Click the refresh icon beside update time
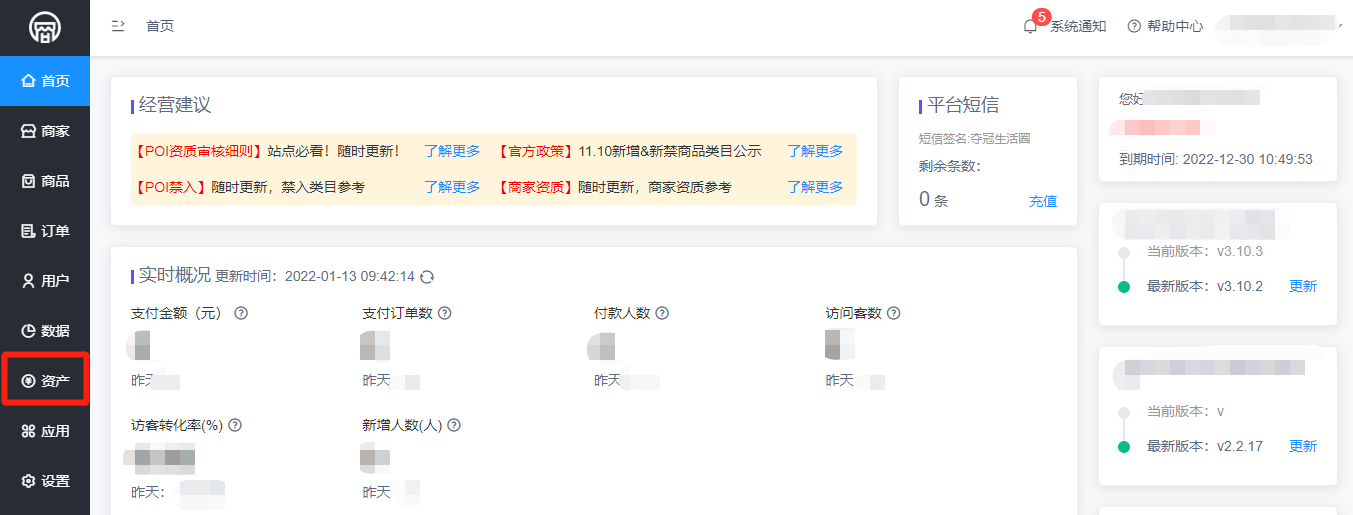Screen dimensions: 1353x515 point(427,277)
